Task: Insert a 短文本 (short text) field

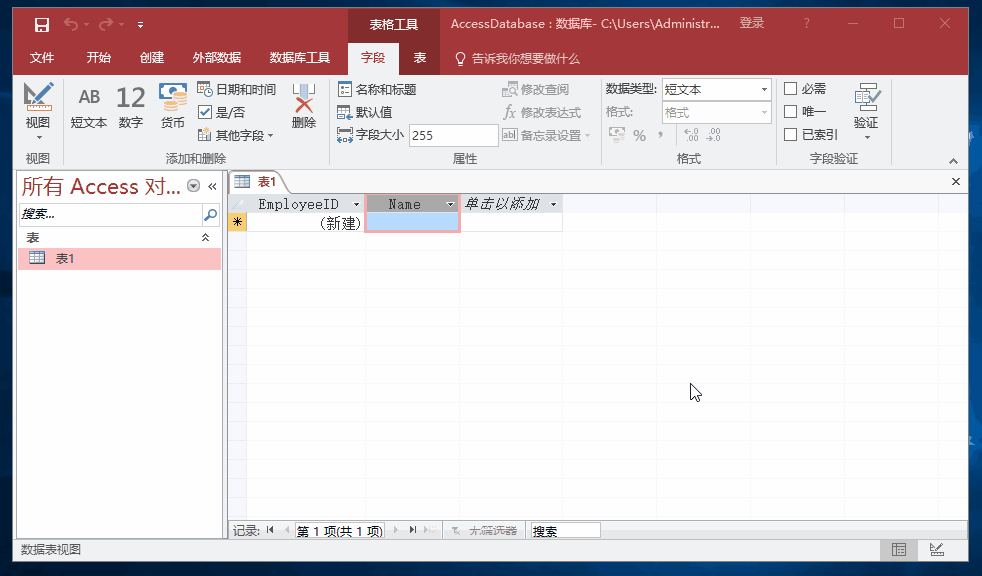Action: (89, 107)
